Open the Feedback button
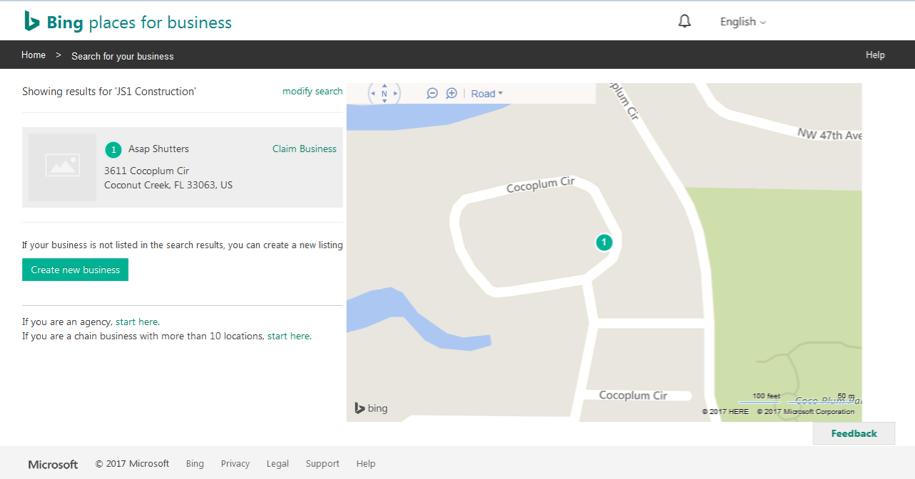This screenshot has width=915, height=479. click(x=854, y=433)
